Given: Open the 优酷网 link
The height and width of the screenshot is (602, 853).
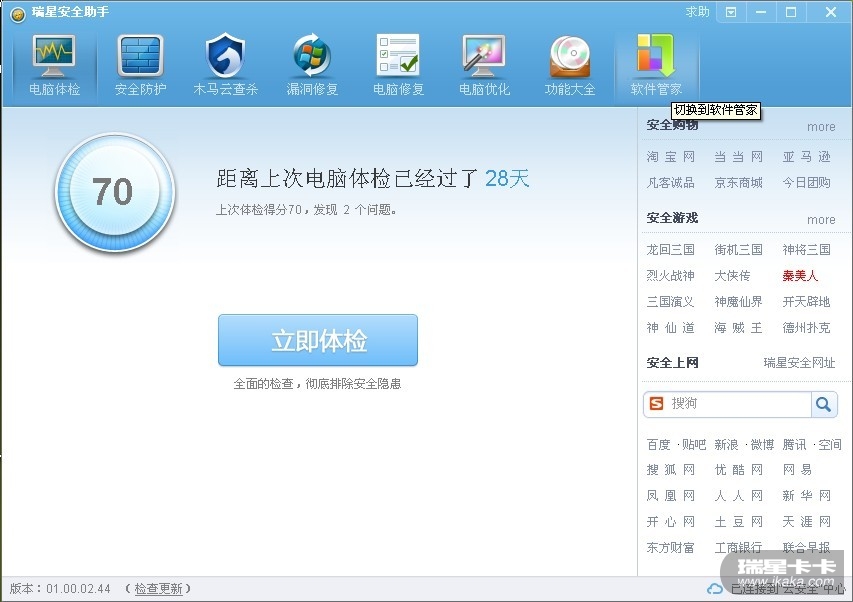Looking at the screenshot, I should pos(738,470).
